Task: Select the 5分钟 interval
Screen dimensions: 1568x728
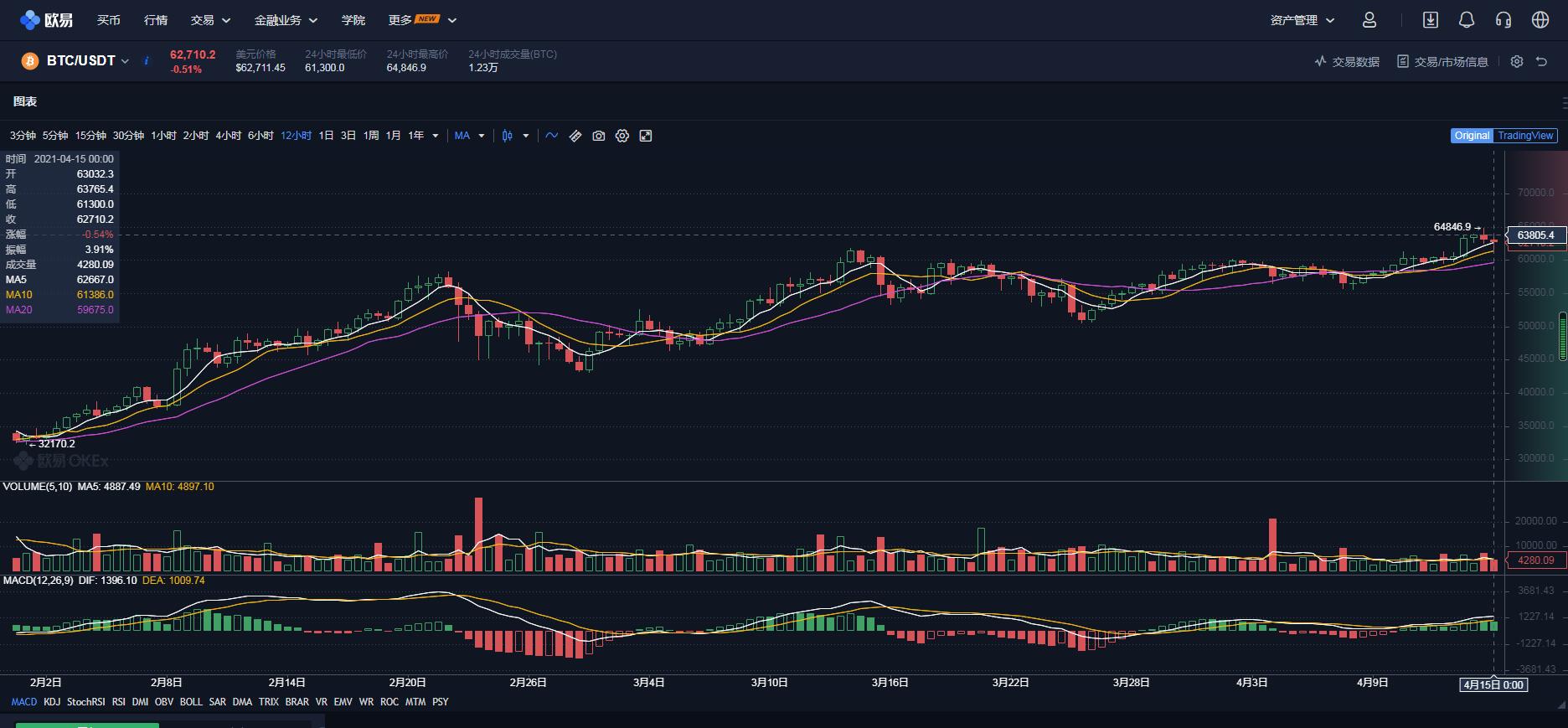Action: coord(55,136)
